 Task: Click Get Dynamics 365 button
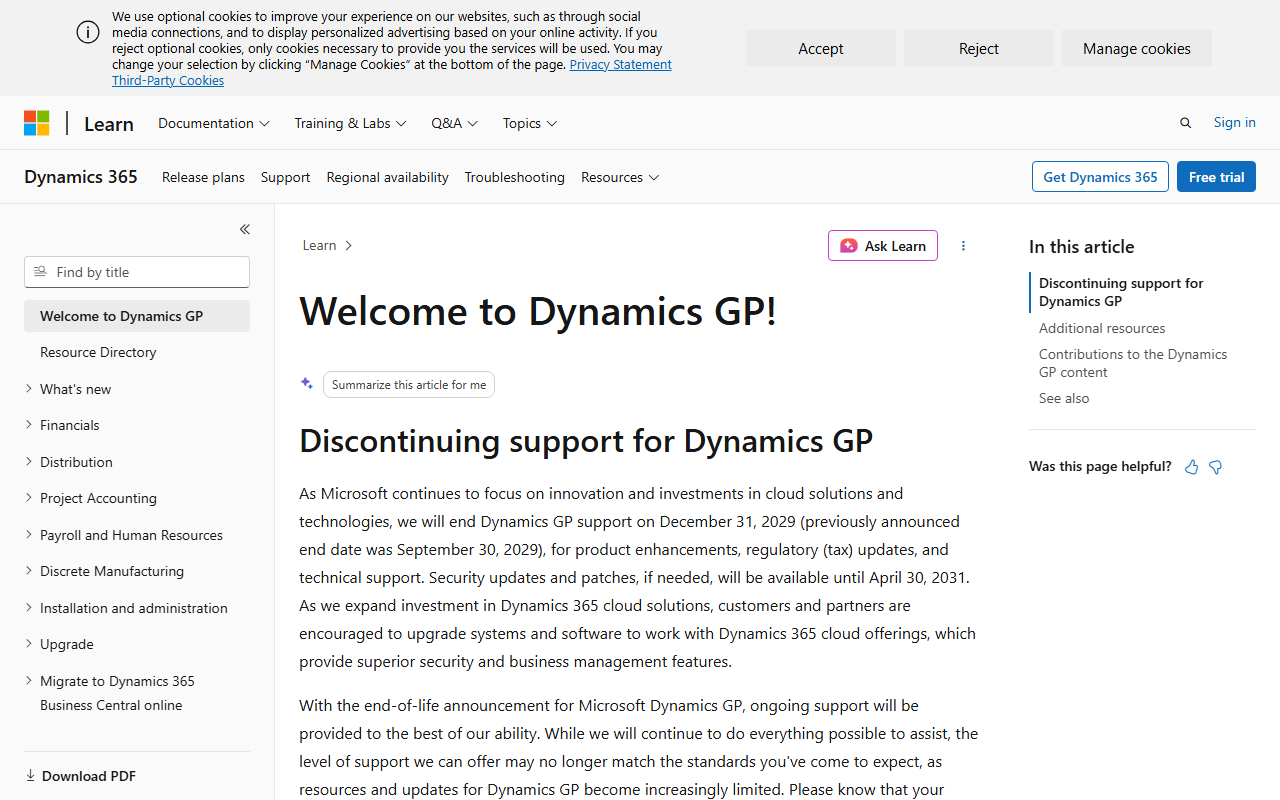coord(1100,177)
